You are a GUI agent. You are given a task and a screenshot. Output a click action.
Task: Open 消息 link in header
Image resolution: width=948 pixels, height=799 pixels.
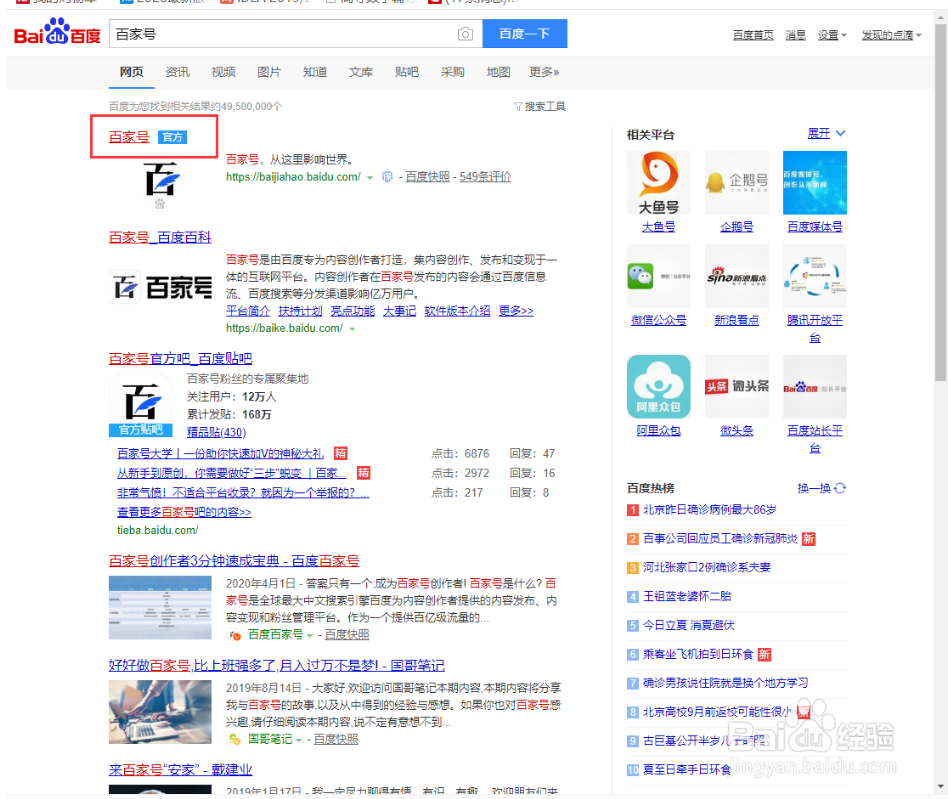[795, 35]
